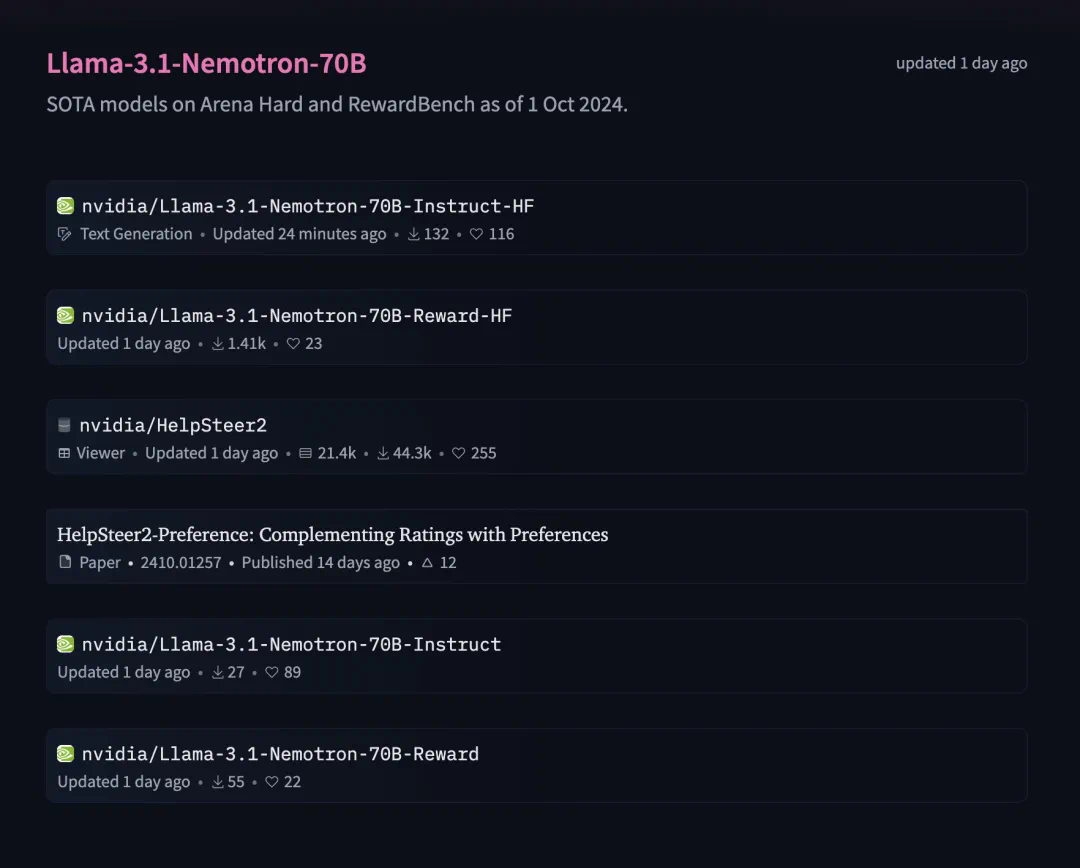The width and height of the screenshot is (1080, 868).
Task: Click the Text Generation tag icon
Action: point(65,234)
